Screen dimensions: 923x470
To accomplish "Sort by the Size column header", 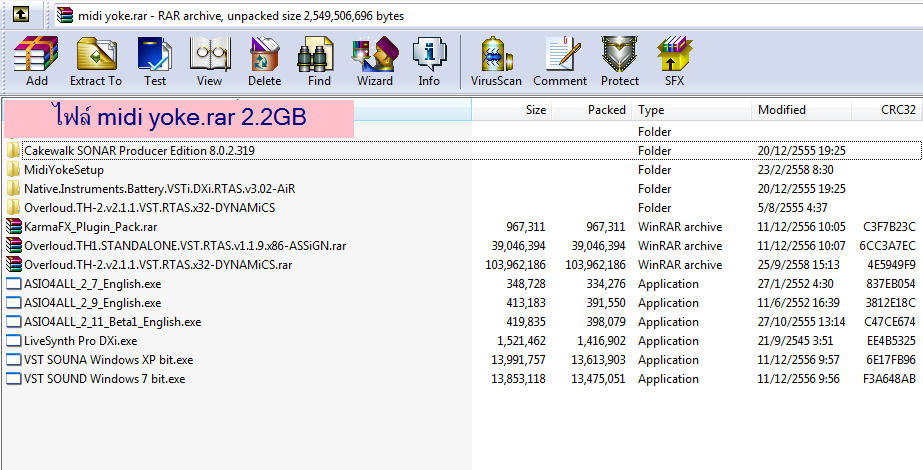I will click(x=511, y=110).
